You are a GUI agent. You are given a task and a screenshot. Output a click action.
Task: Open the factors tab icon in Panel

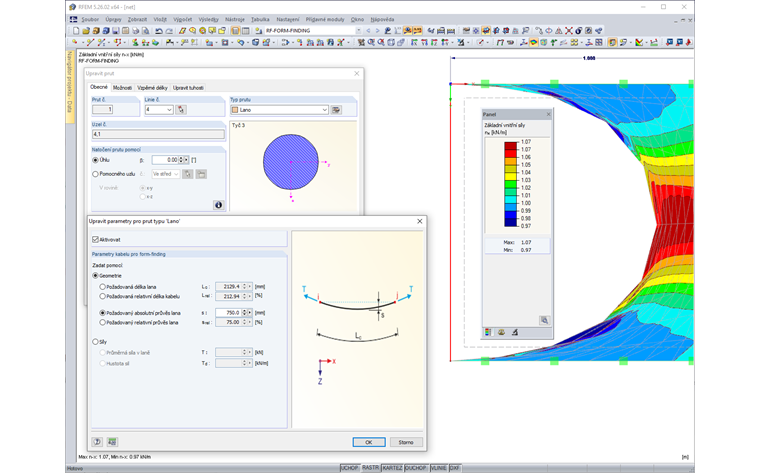pos(501,332)
